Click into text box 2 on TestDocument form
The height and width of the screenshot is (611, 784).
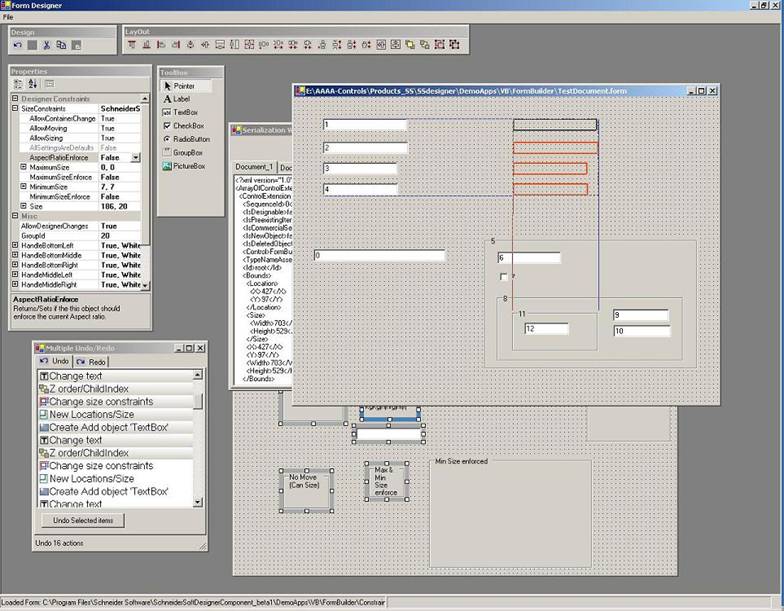[x=366, y=148]
